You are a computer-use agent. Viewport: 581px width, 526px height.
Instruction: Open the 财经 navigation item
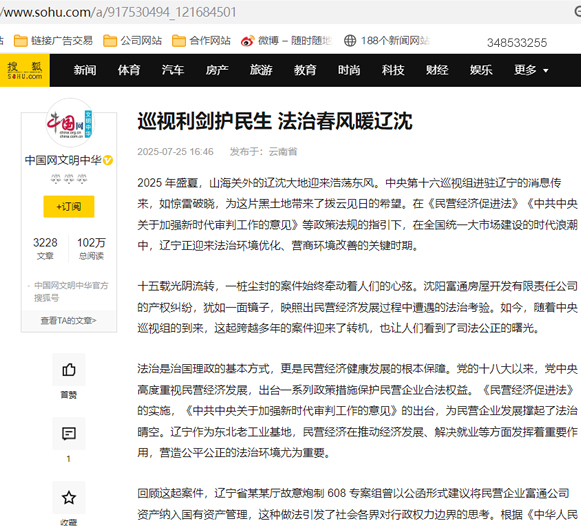(x=437, y=70)
